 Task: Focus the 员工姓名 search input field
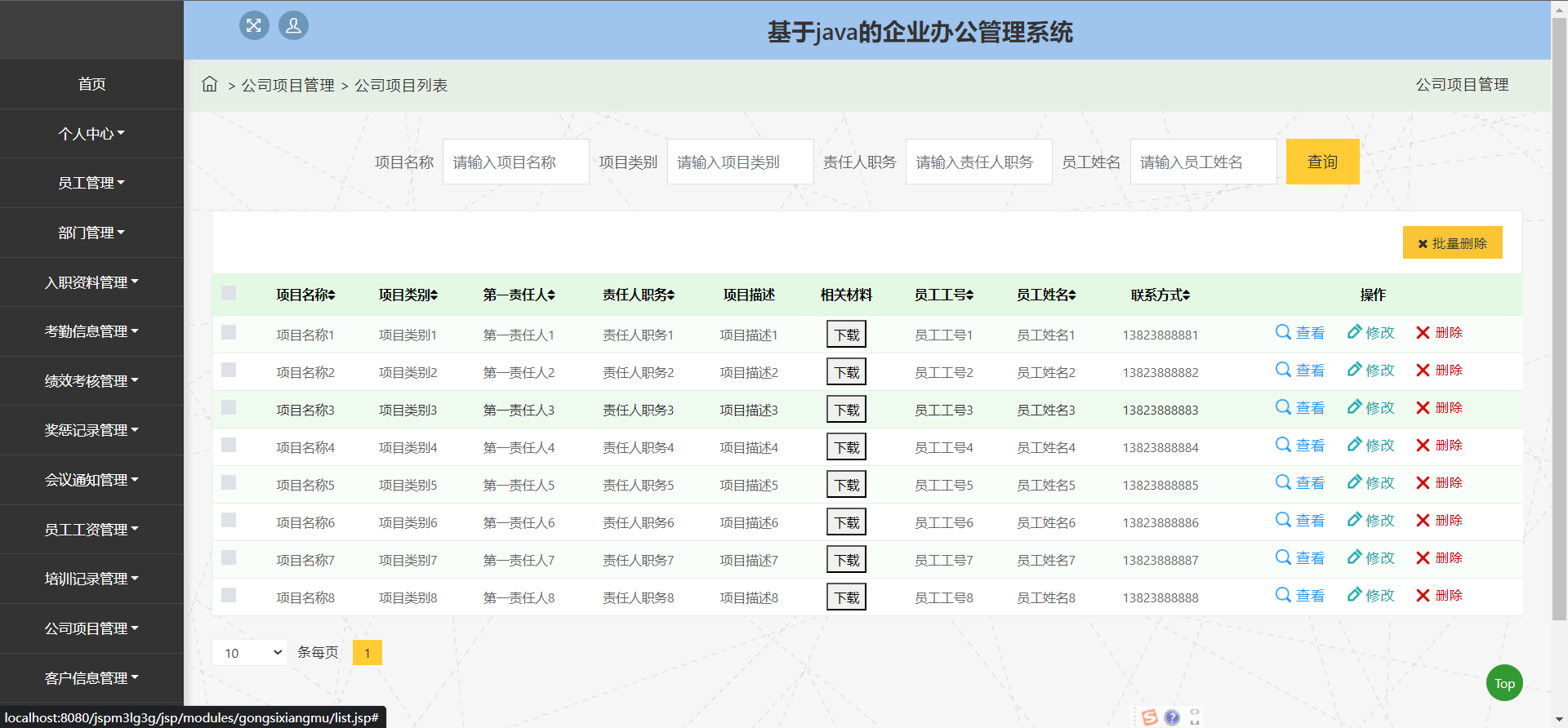pos(1204,162)
